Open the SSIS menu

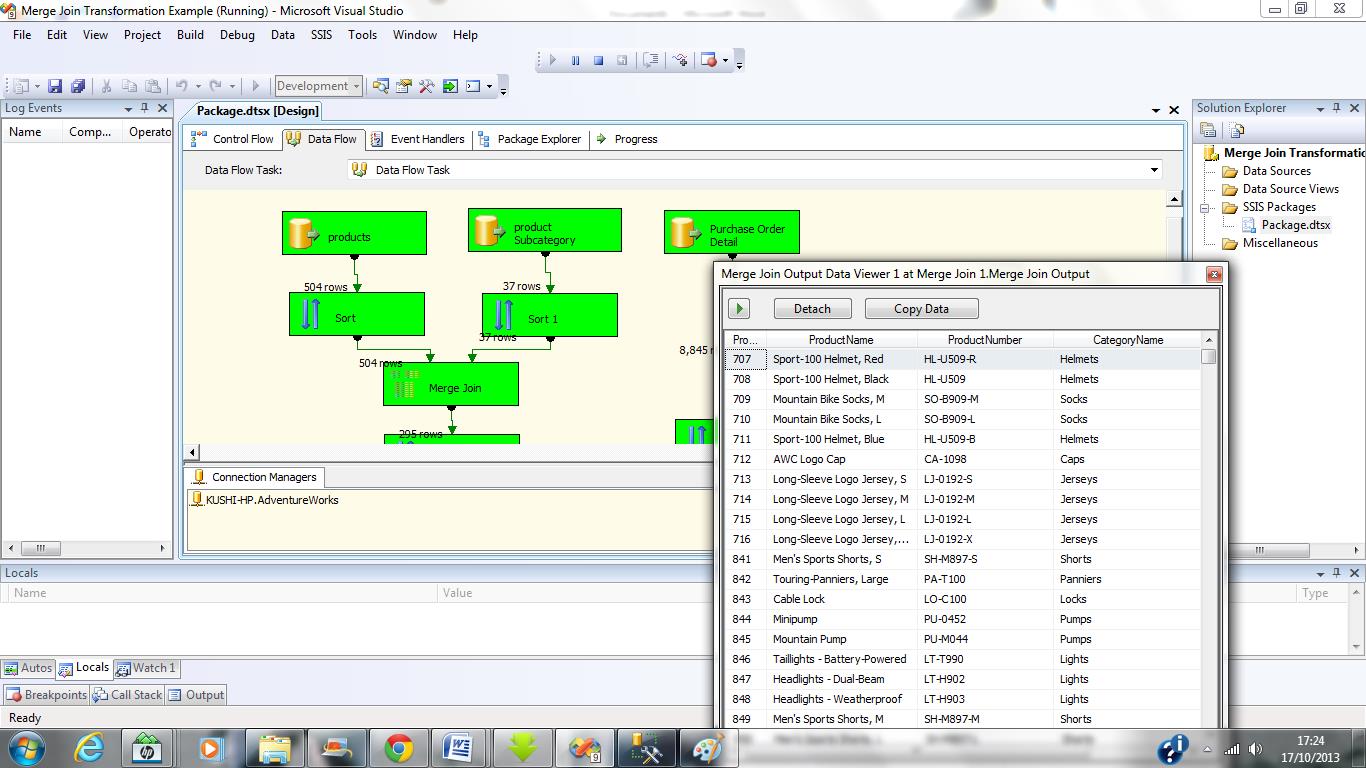[321, 34]
